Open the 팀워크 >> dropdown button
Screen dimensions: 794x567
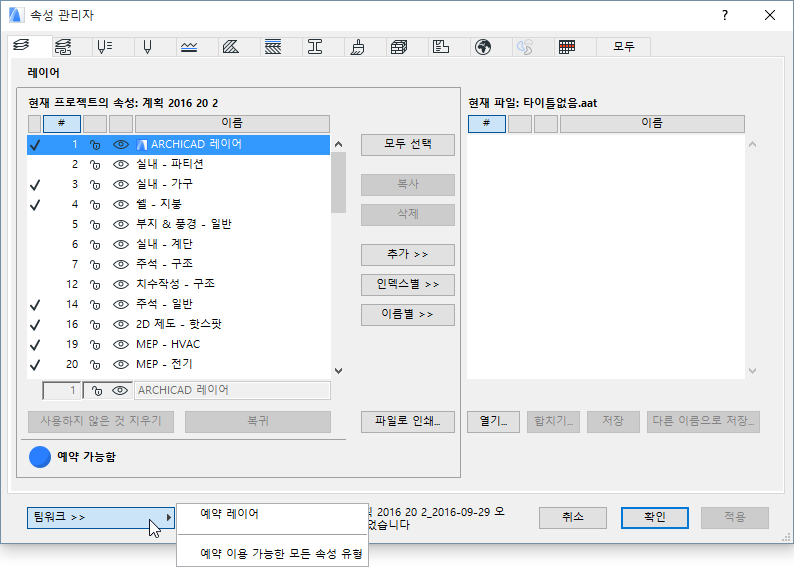(x=101, y=517)
